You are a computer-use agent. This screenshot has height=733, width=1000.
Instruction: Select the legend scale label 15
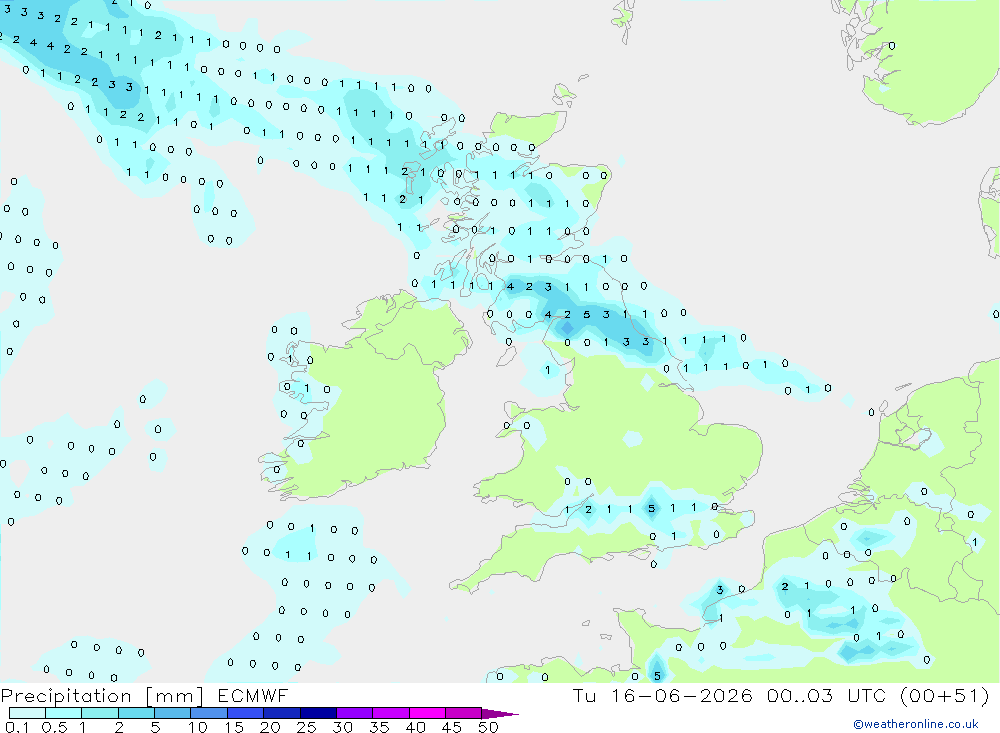coord(233,727)
